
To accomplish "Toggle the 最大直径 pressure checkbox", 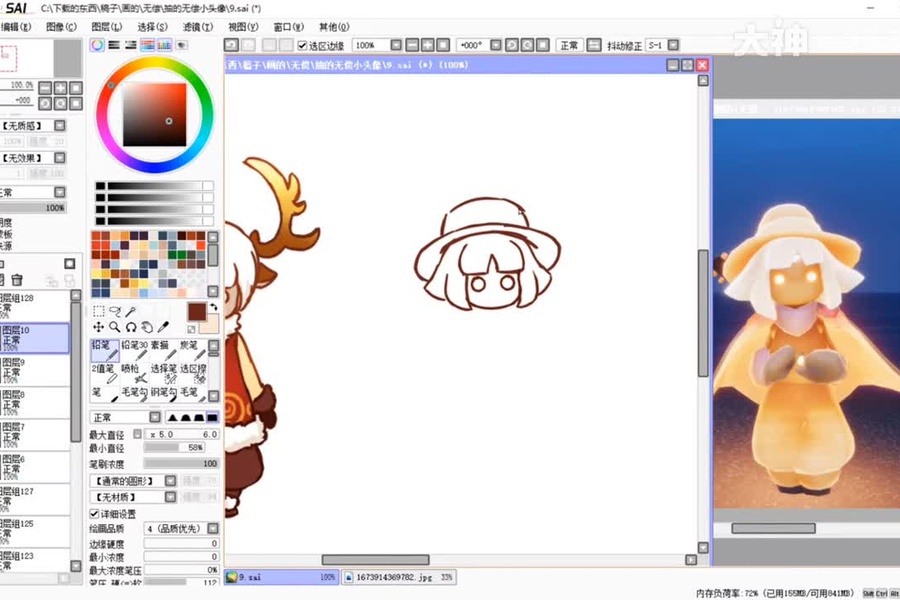I will [x=137, y=434].
